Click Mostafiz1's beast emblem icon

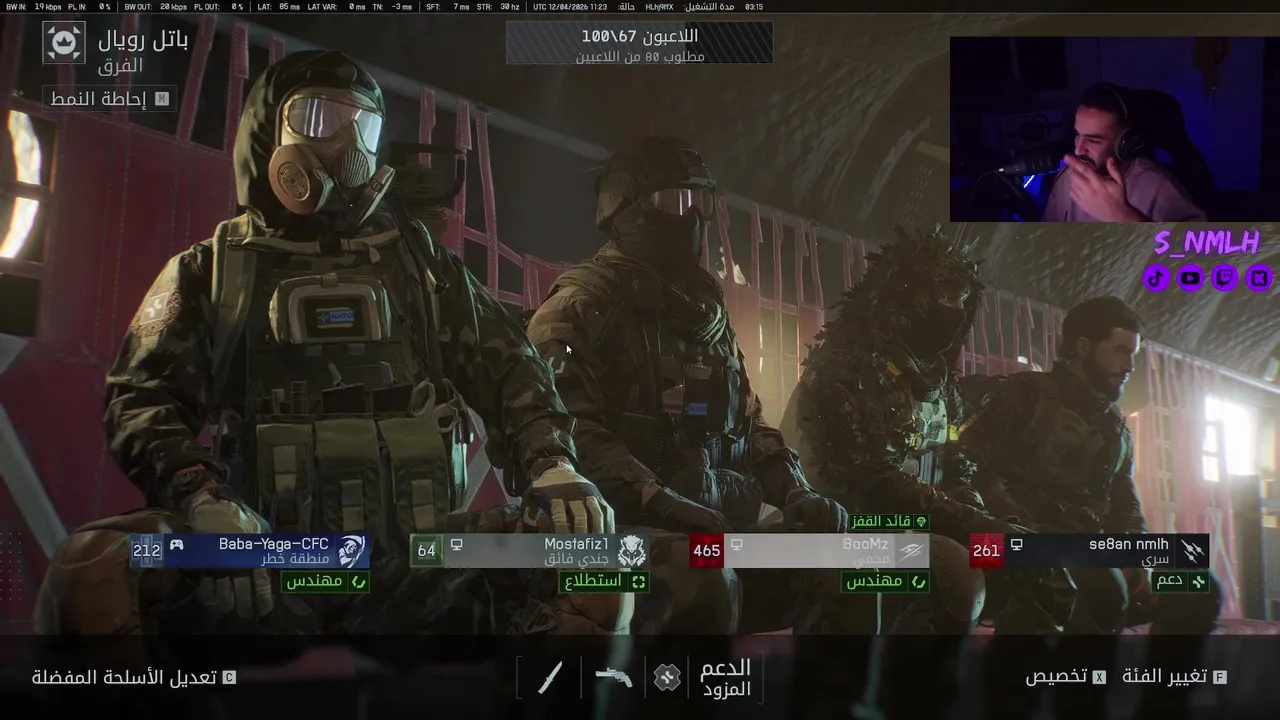631,551
